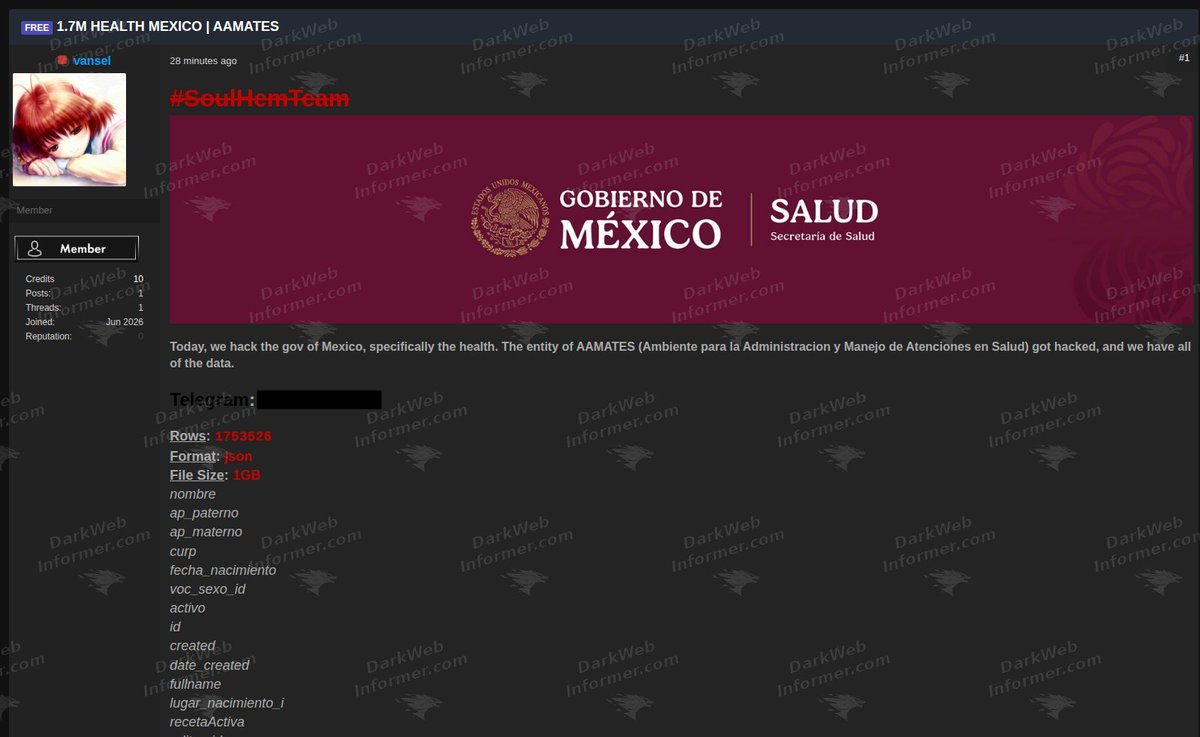Click the Threads stat label
This screenshot has height=737, width=1200.
(x=43, y=308)
